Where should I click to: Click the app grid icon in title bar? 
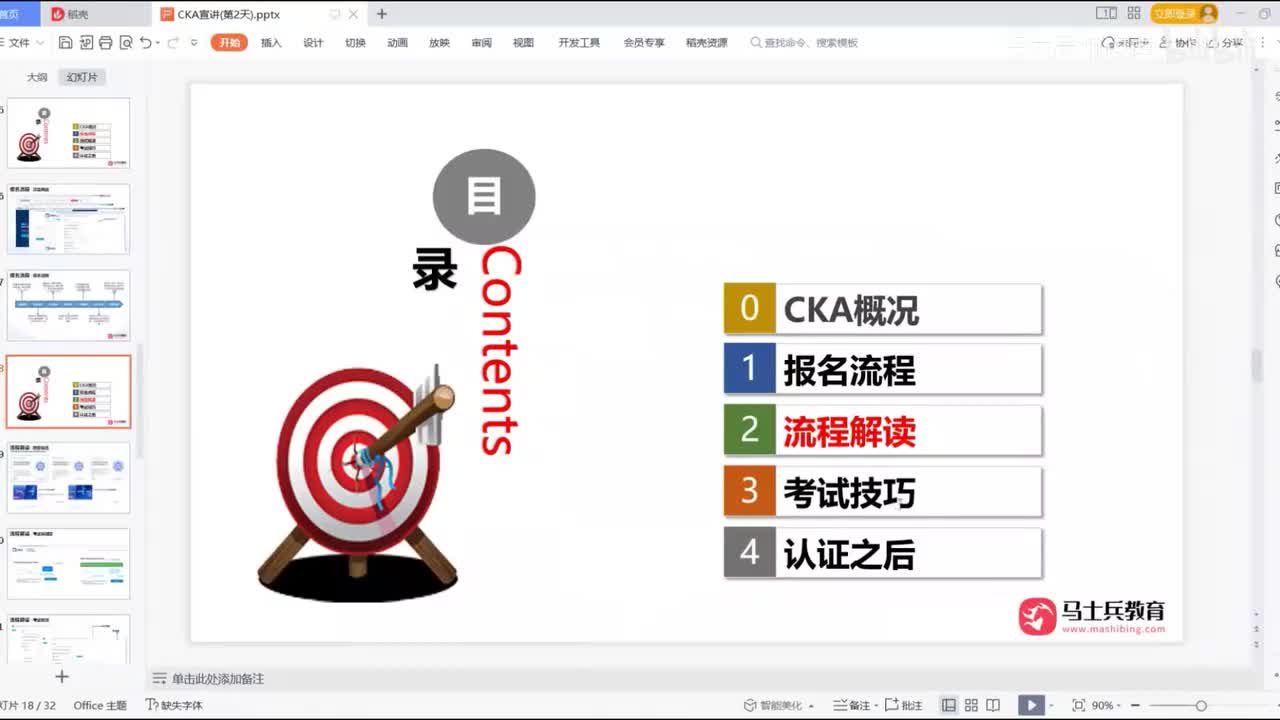1133,13
